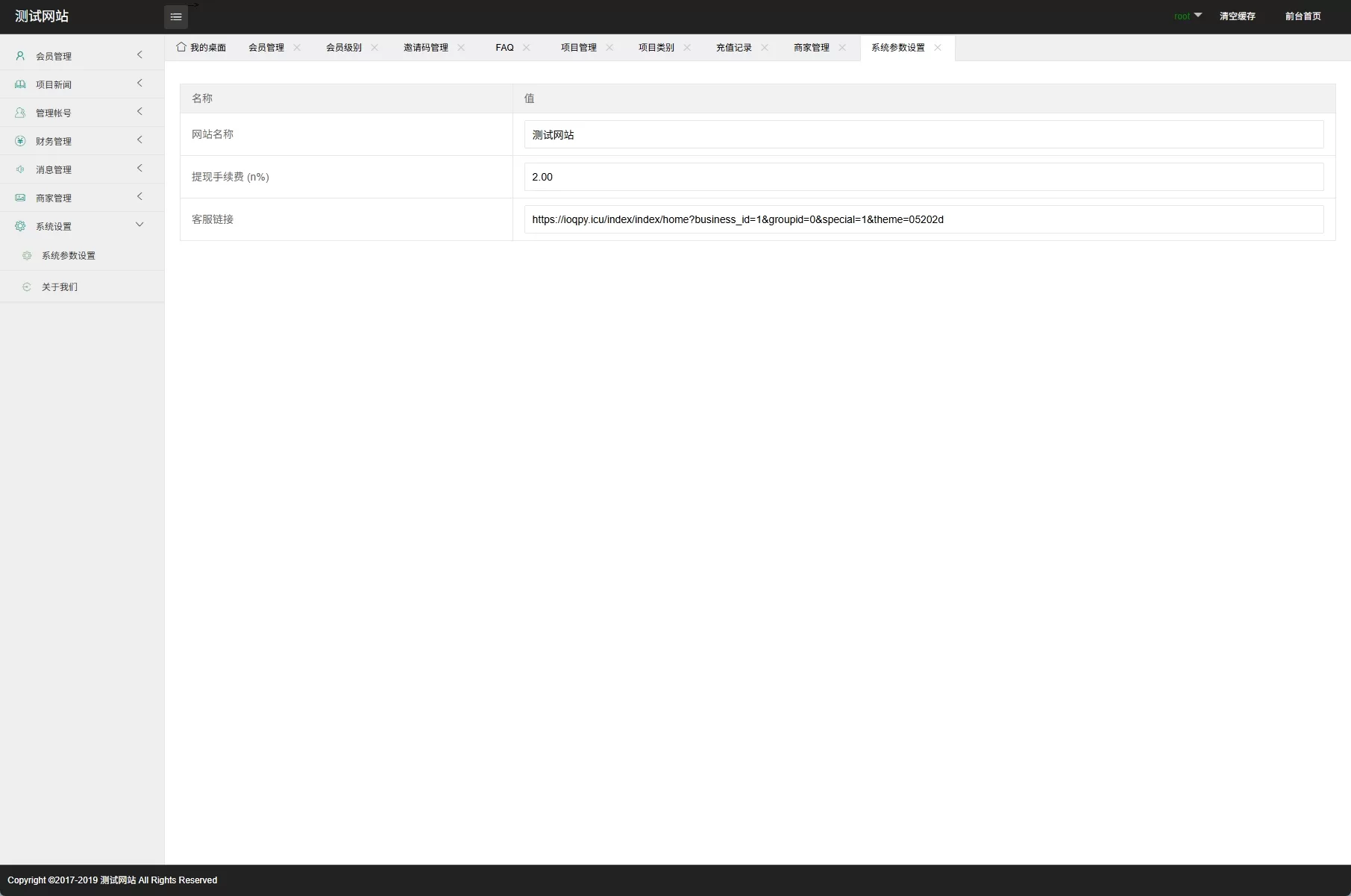The height and width of the screenshot is (896, 1351).
Task: Click the 系统设置 gear icon in sidebar
Action: point(20,226)
